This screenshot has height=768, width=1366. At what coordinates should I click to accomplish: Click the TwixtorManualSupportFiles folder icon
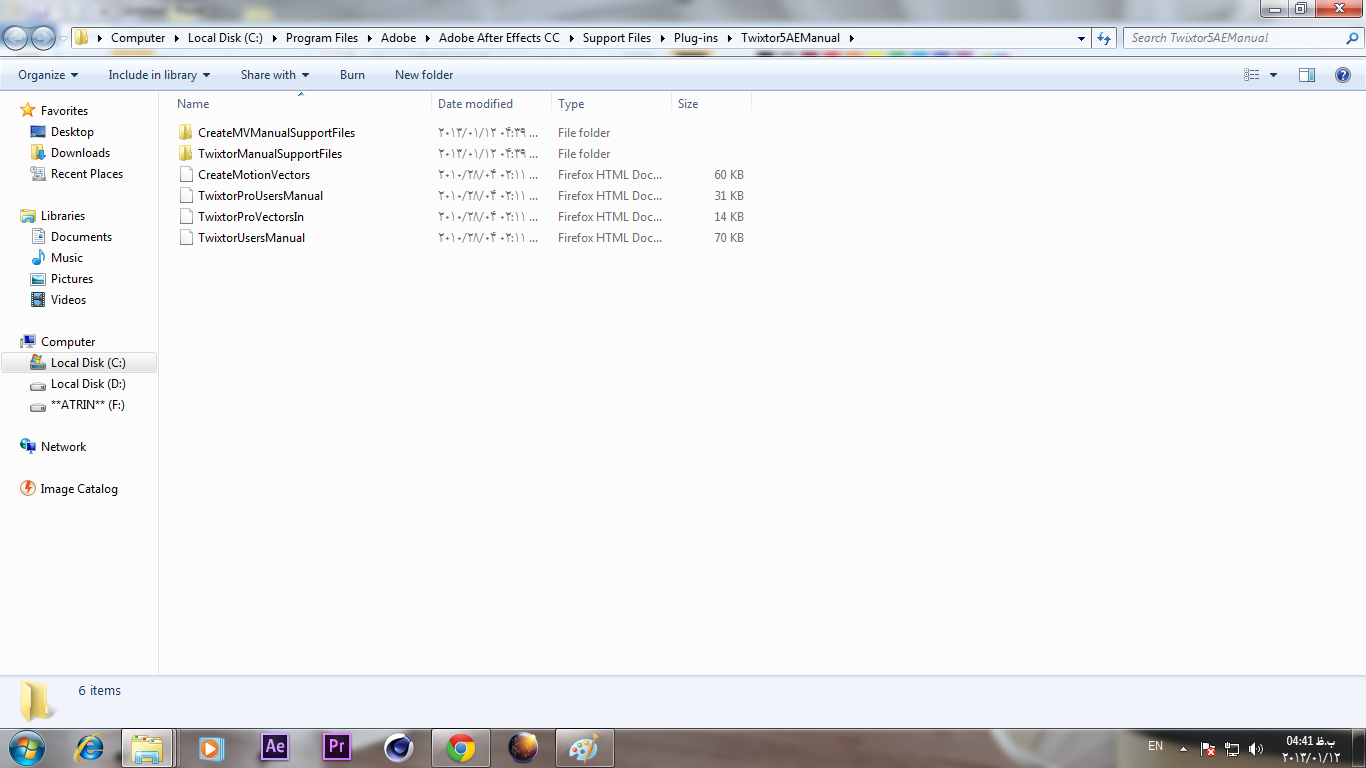(185, 154)
